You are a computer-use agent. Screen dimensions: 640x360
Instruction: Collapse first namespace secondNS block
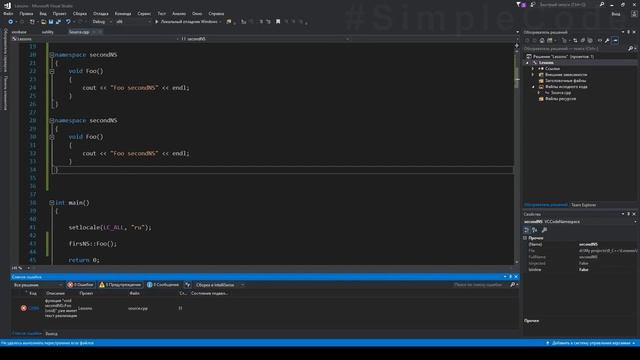(52, 55)
